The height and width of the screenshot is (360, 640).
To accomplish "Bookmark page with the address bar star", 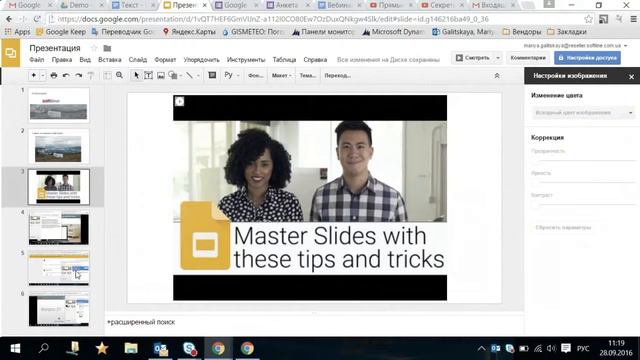I will pyautogui.click(x=588, y=19).
